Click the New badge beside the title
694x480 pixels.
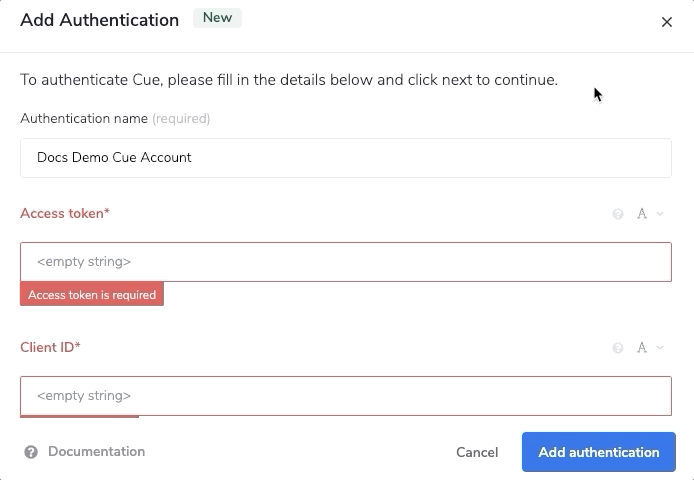(x=217, y=18)
